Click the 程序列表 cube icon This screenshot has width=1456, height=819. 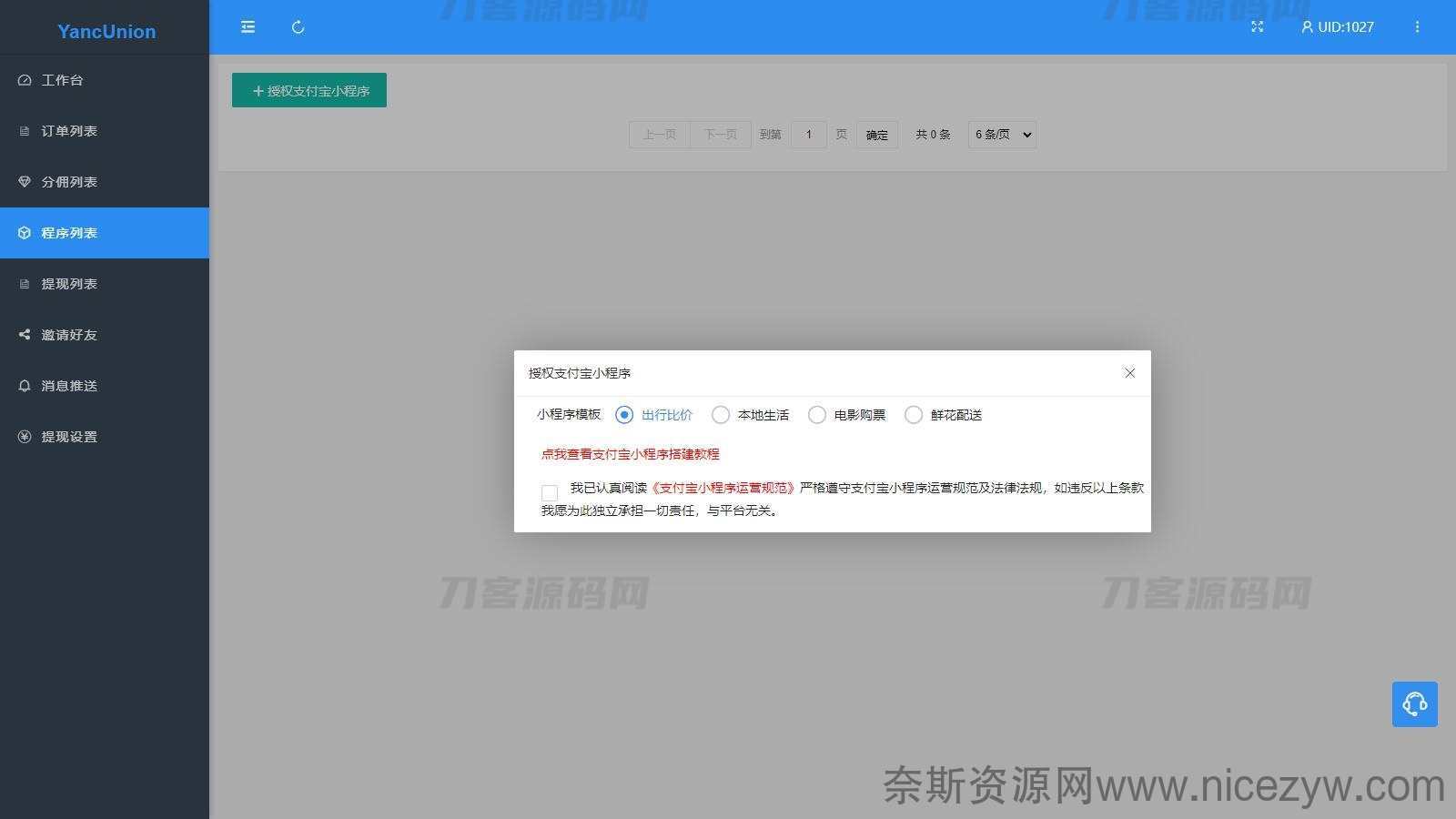pyautogui.click(x=25, y=233)
